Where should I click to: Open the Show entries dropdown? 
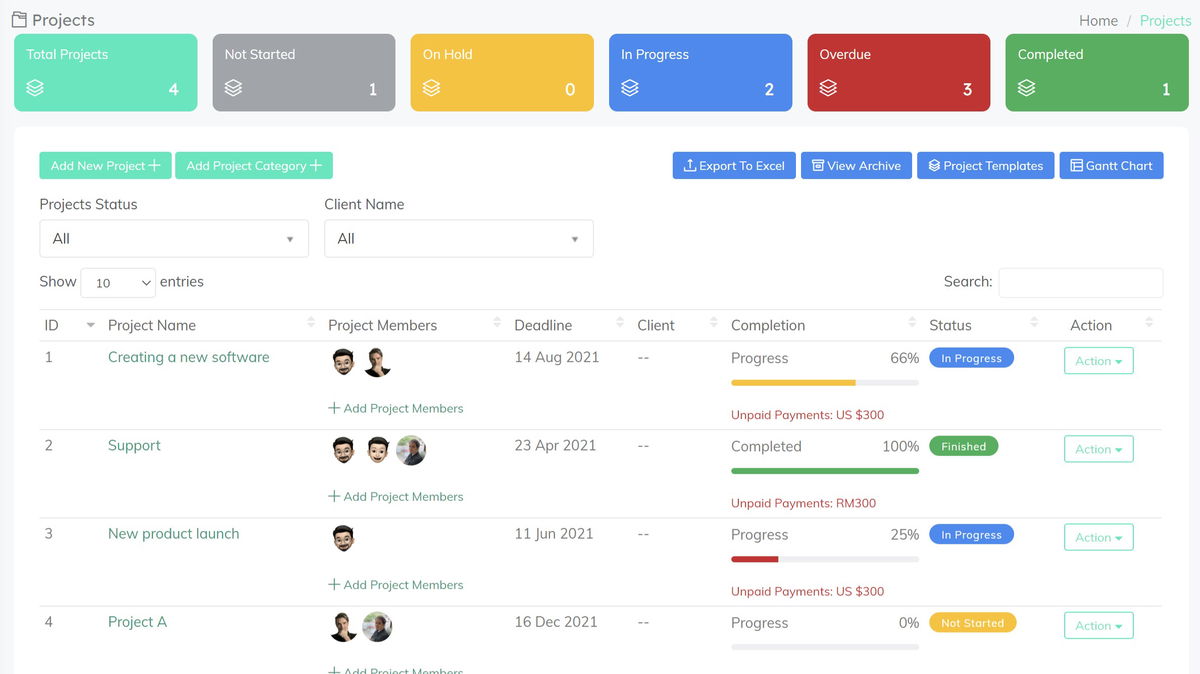pos(117,282)
